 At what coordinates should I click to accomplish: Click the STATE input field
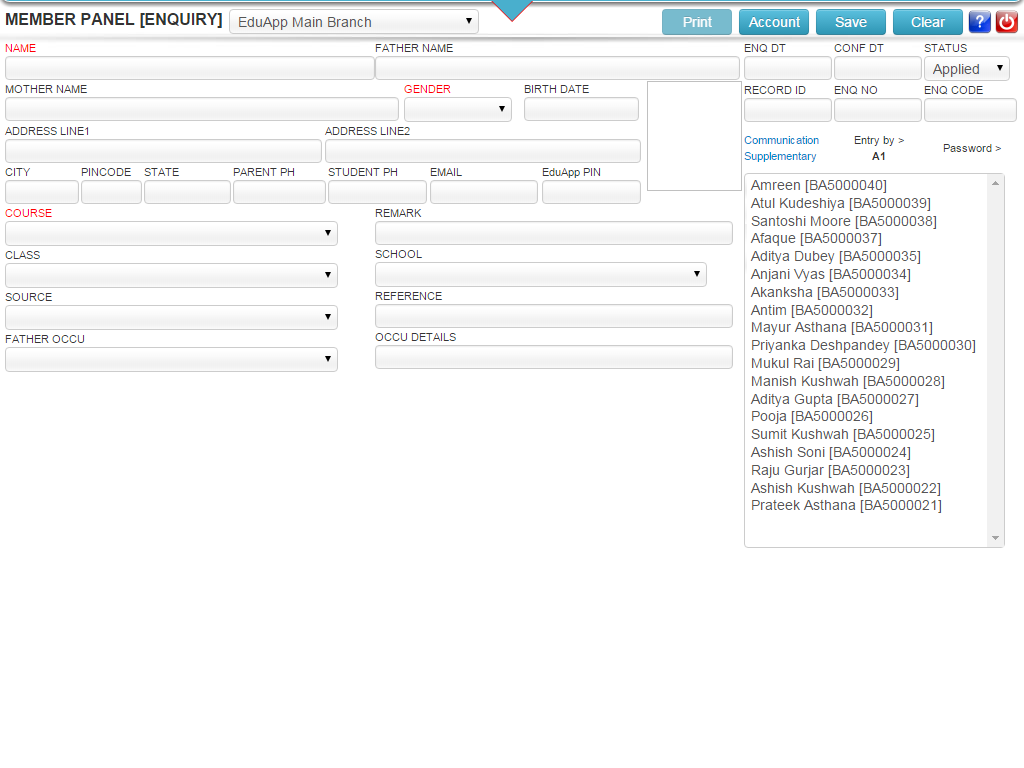point(187,192)
